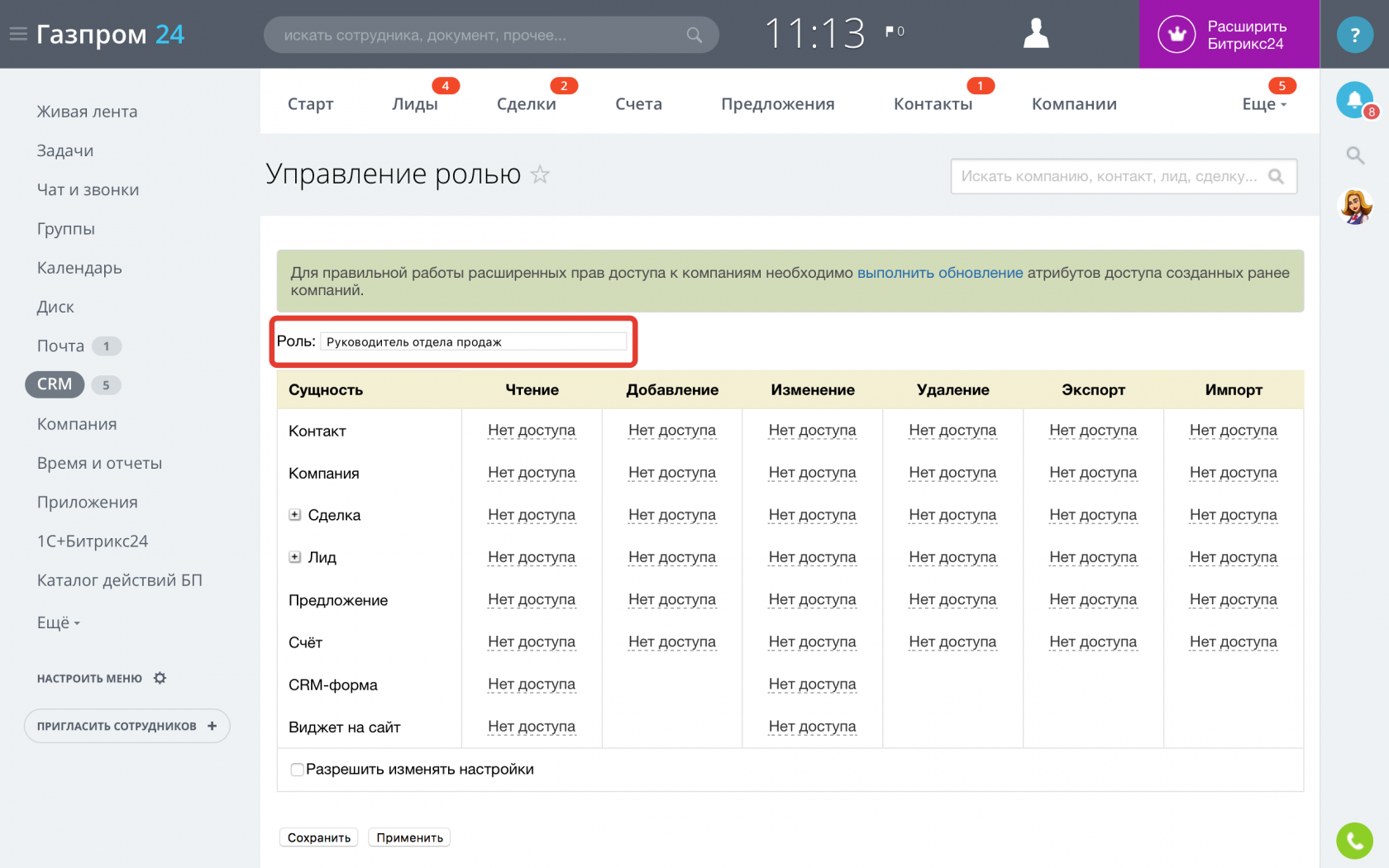Screen dimensions: 1389x868
Task: Add page to favorites with the star icon
Action: pyautogui.click(x=540, y=174)
